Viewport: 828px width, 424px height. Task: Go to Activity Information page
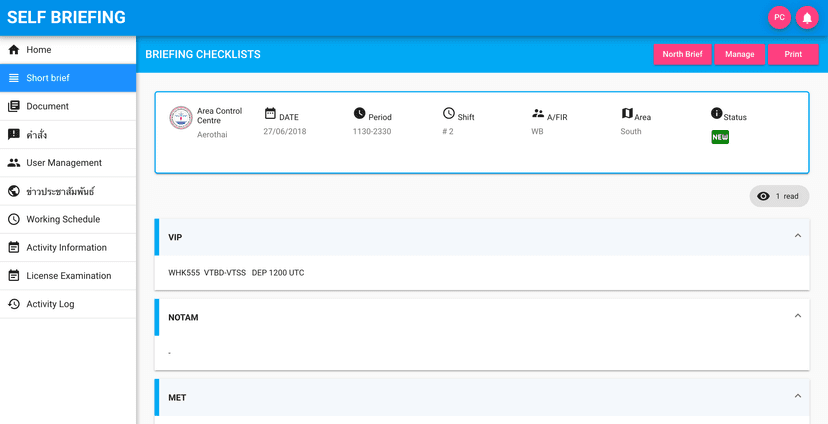(66, 248)
